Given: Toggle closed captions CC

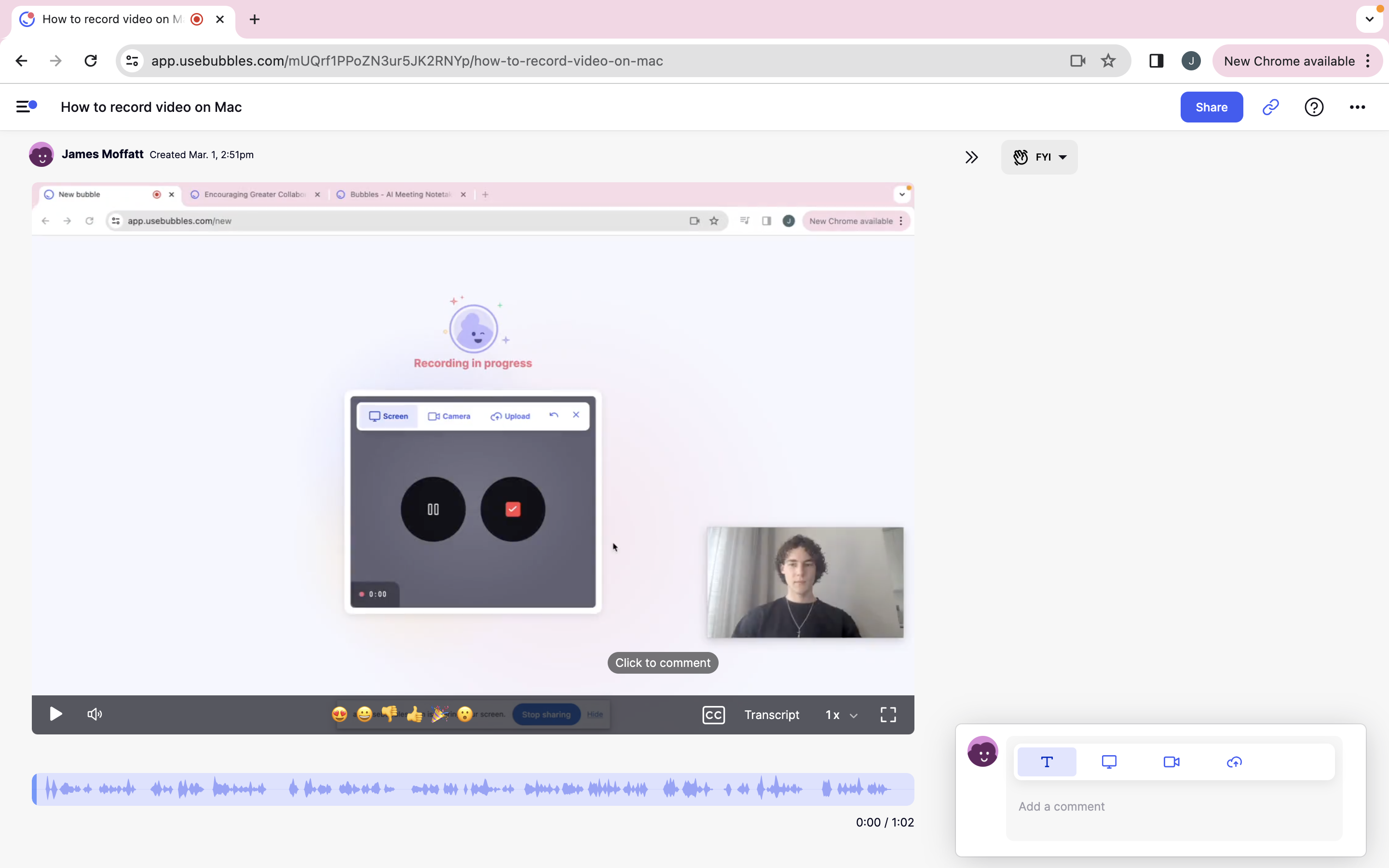Looking at the screenshot, I should (x=713, y=715).
